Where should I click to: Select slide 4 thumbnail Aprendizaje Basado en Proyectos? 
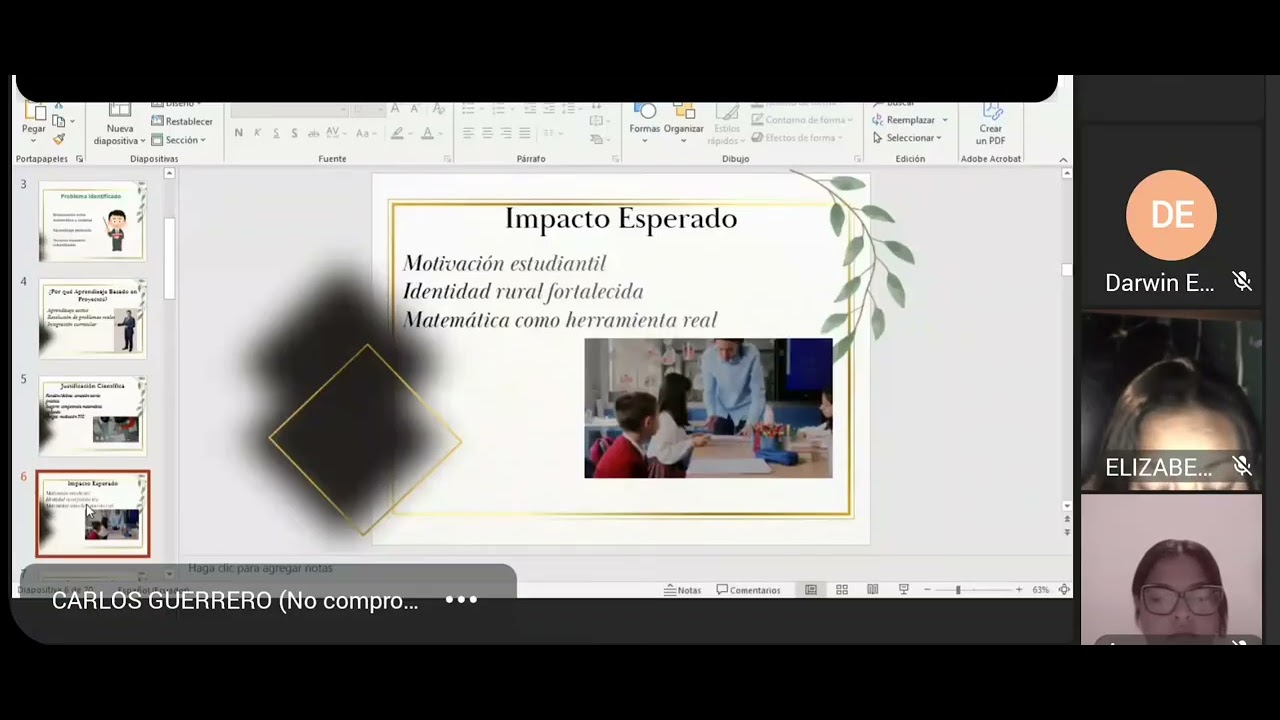(x=92, y=319)
